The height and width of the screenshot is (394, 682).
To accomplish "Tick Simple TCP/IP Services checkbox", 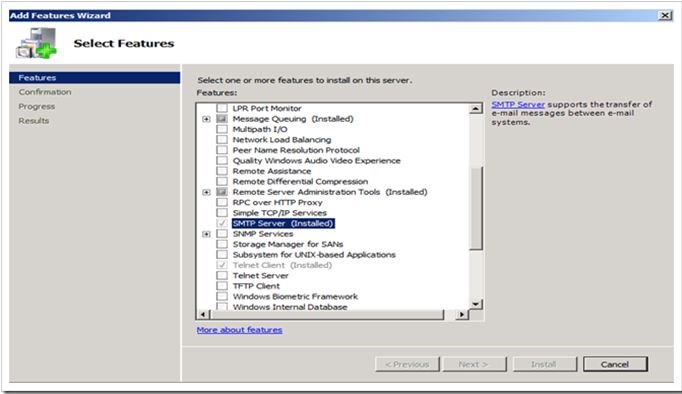I will [222, 213].
